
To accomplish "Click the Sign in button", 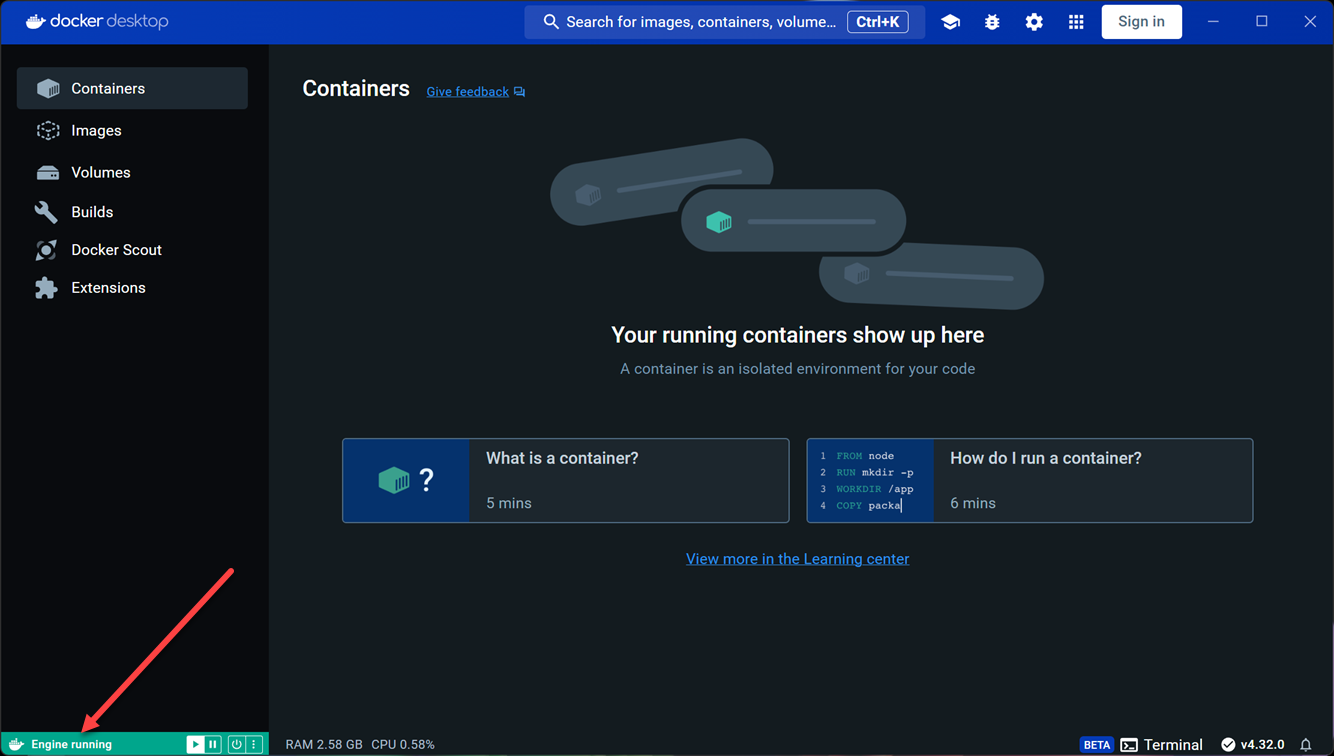I will [x=1141, y=22].
